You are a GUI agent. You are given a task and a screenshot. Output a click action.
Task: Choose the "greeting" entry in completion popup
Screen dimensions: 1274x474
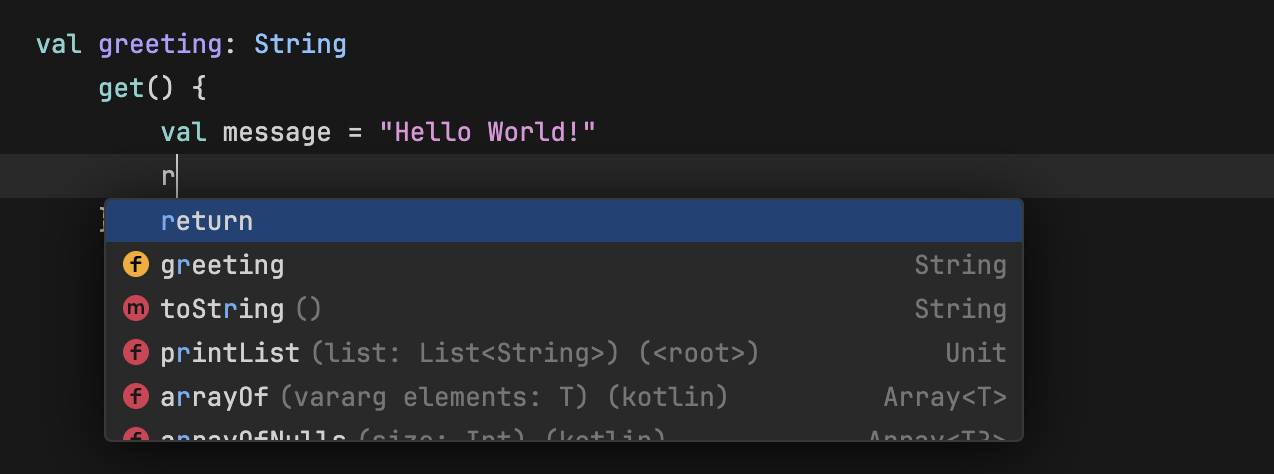pyautogui.click(x=222, y=265)
